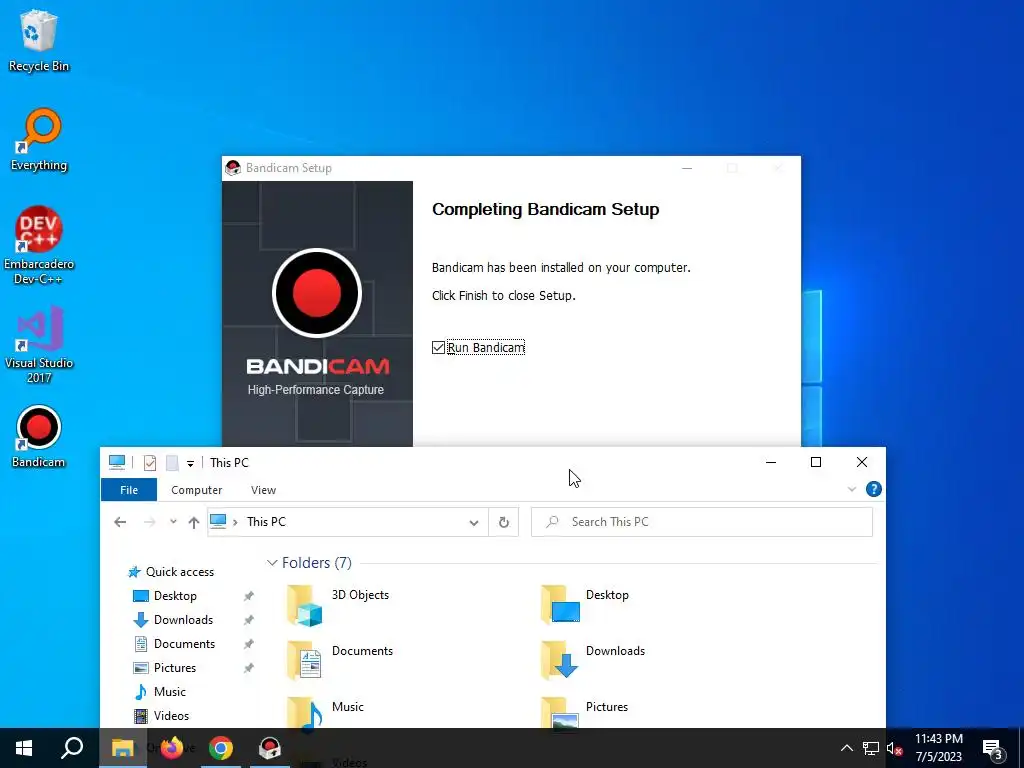Launch Firefox from the taskbar
This screenshot has height=768, width=1024.
pos(172,748)
